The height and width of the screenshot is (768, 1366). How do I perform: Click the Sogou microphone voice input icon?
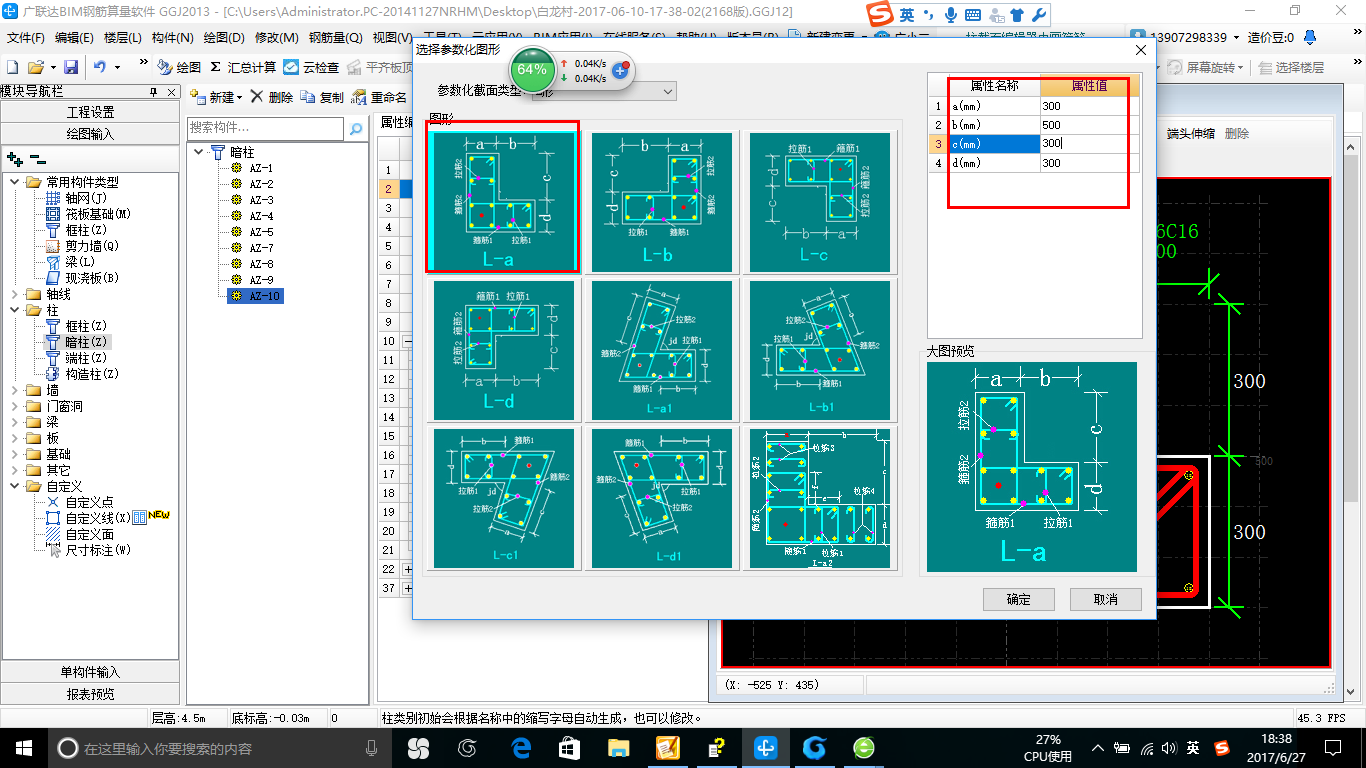[x=950, y=15]
